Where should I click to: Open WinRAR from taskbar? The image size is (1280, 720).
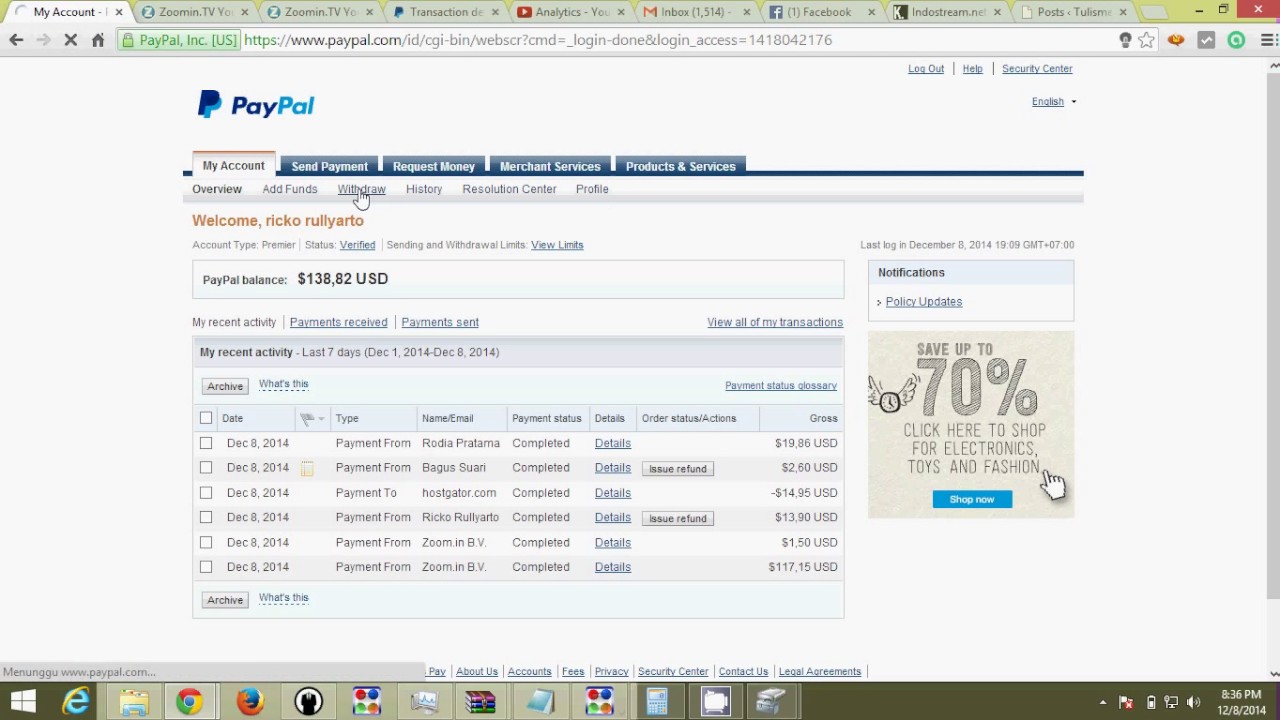[481, 701]
